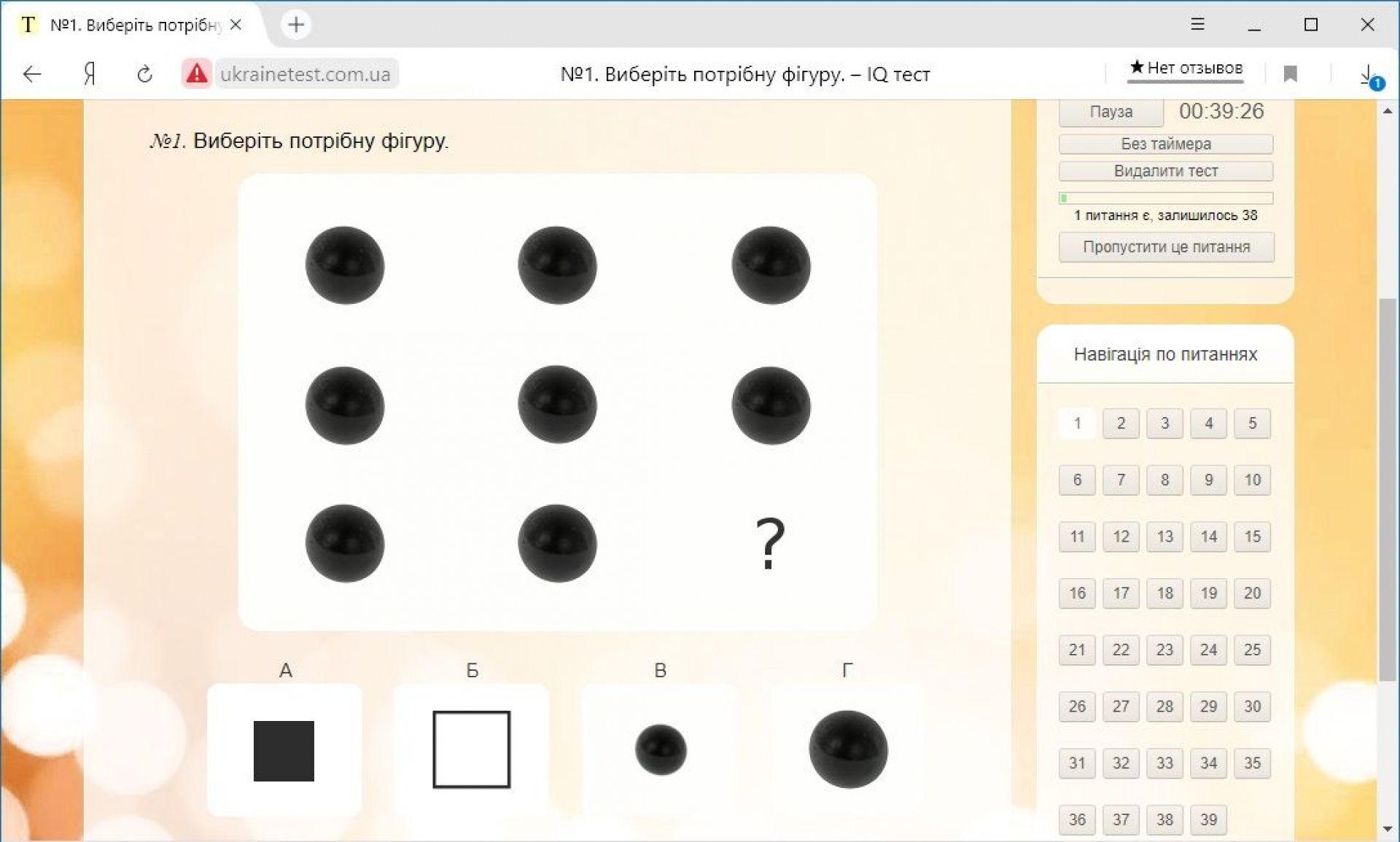Viewport: 1400px width, 842px height.
Task: Close the №1 test tab
Action: [236, 25]
